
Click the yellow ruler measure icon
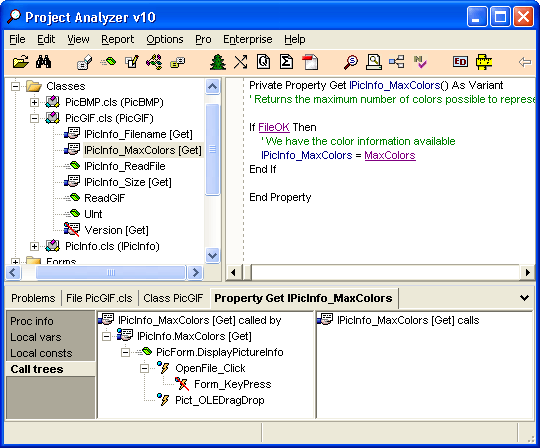tap(484, 62)
